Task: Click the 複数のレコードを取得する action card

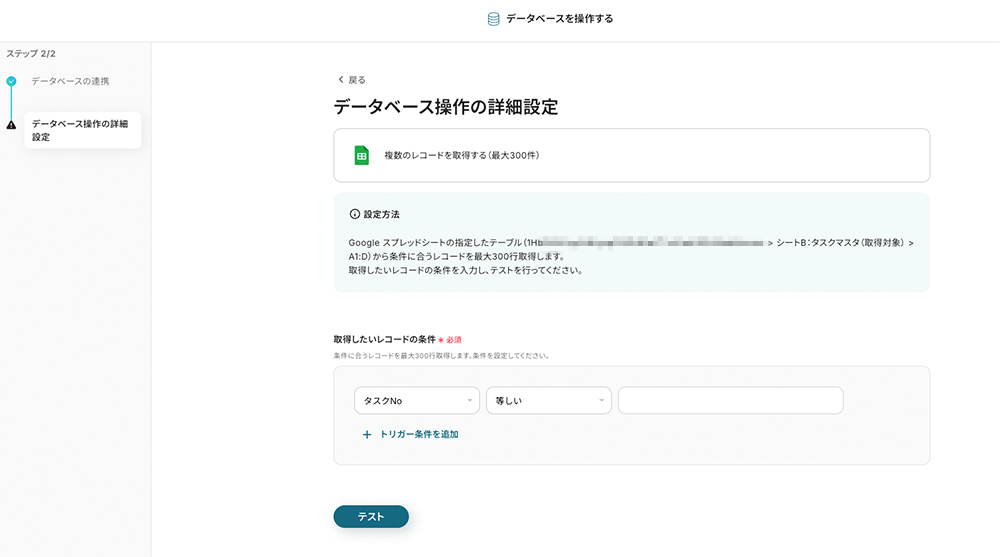Action: pos(631,155)
